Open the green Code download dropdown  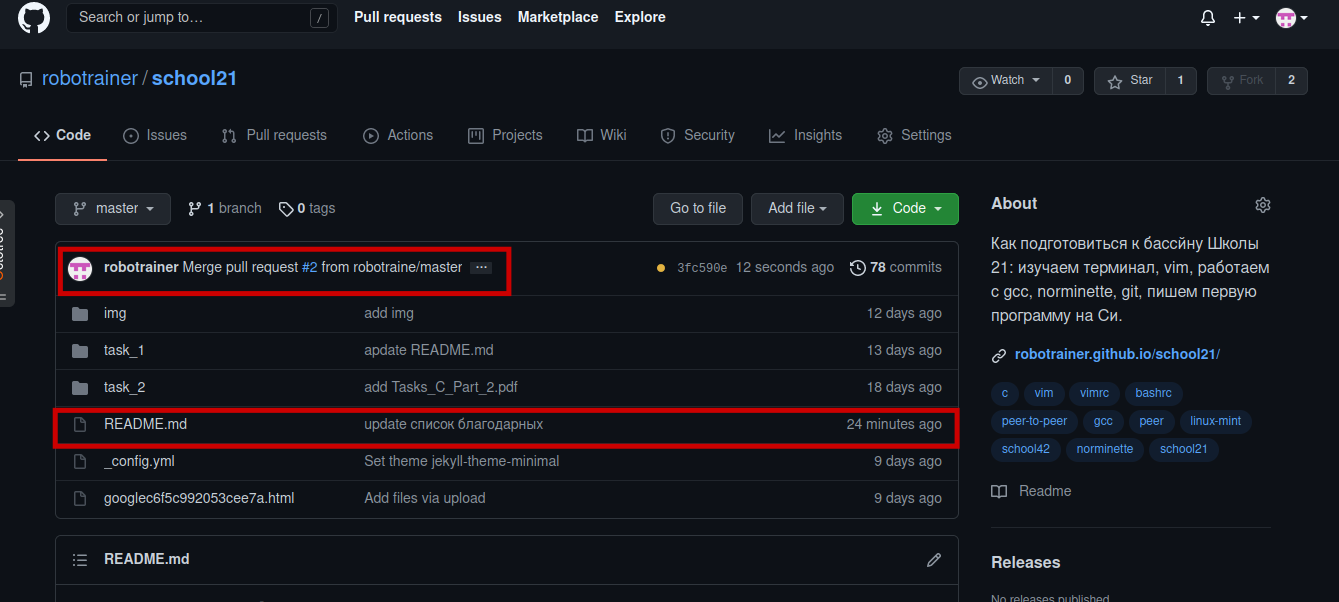coord(905,209)
